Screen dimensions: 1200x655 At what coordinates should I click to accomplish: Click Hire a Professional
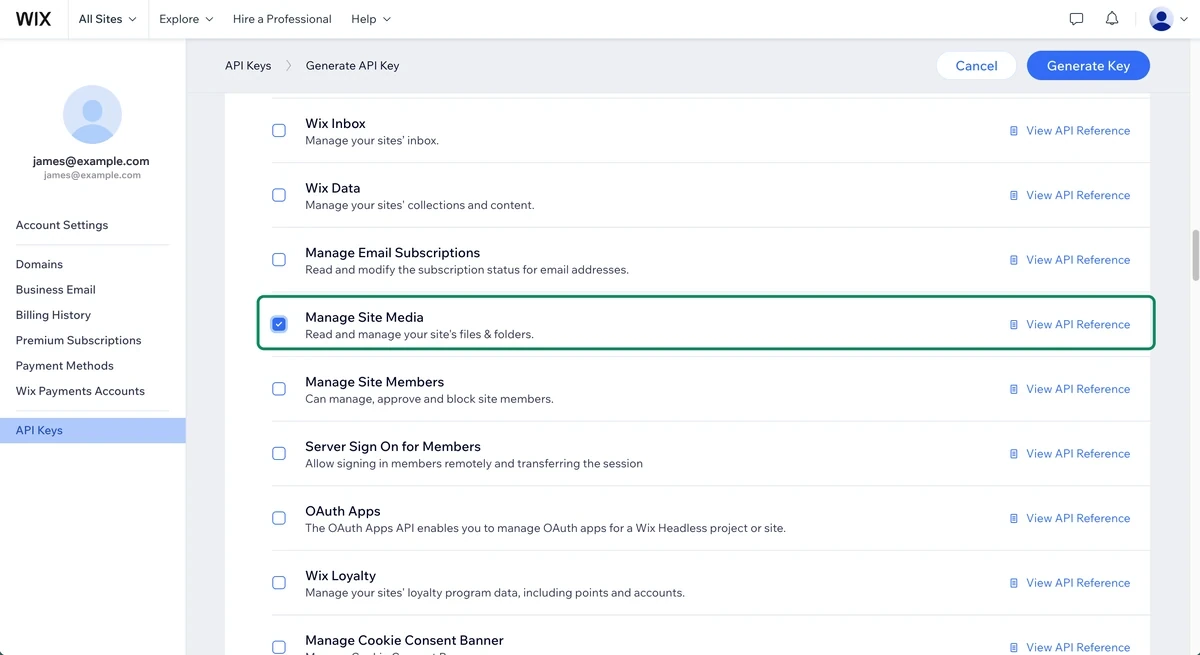pyautogui.click(x=282, y=19)
